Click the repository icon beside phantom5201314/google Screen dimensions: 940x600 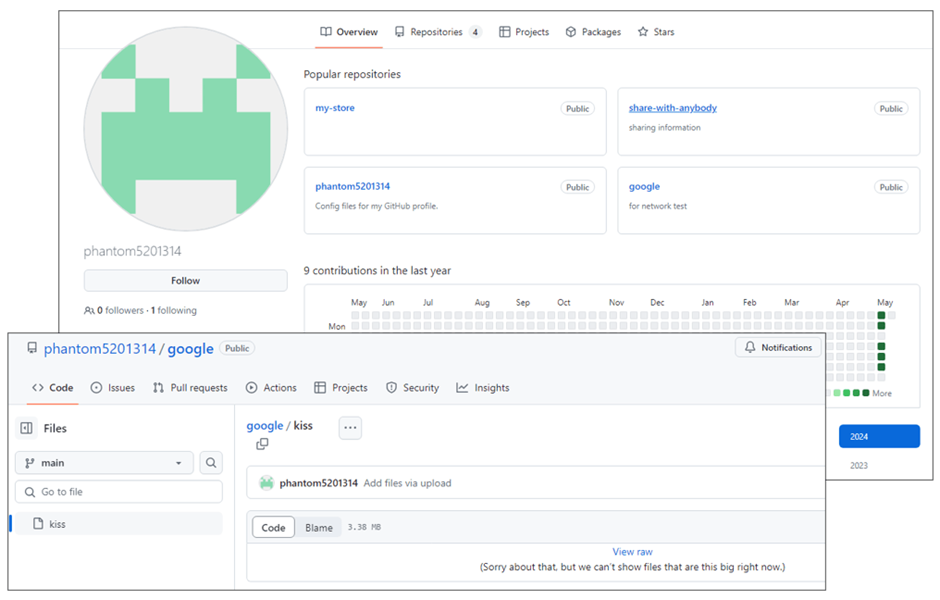click(x=32, y=348)
